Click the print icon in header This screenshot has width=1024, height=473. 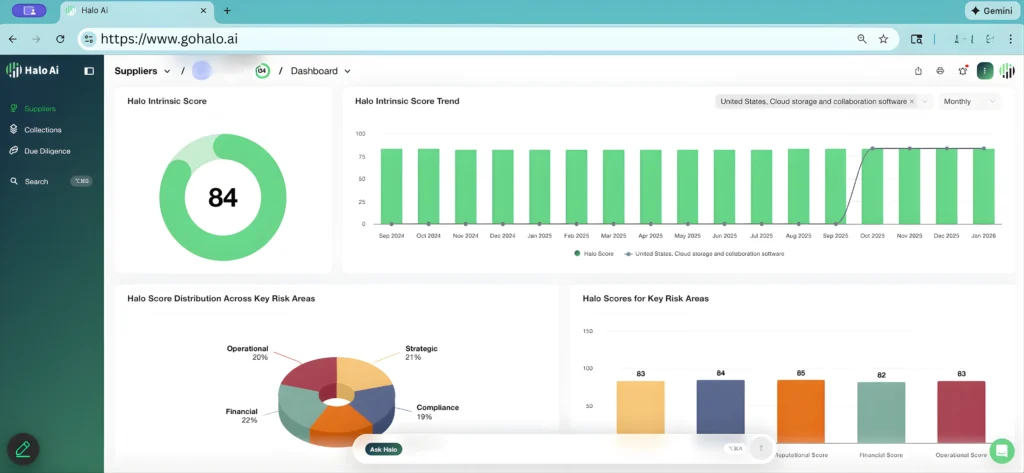pos(940,71)
